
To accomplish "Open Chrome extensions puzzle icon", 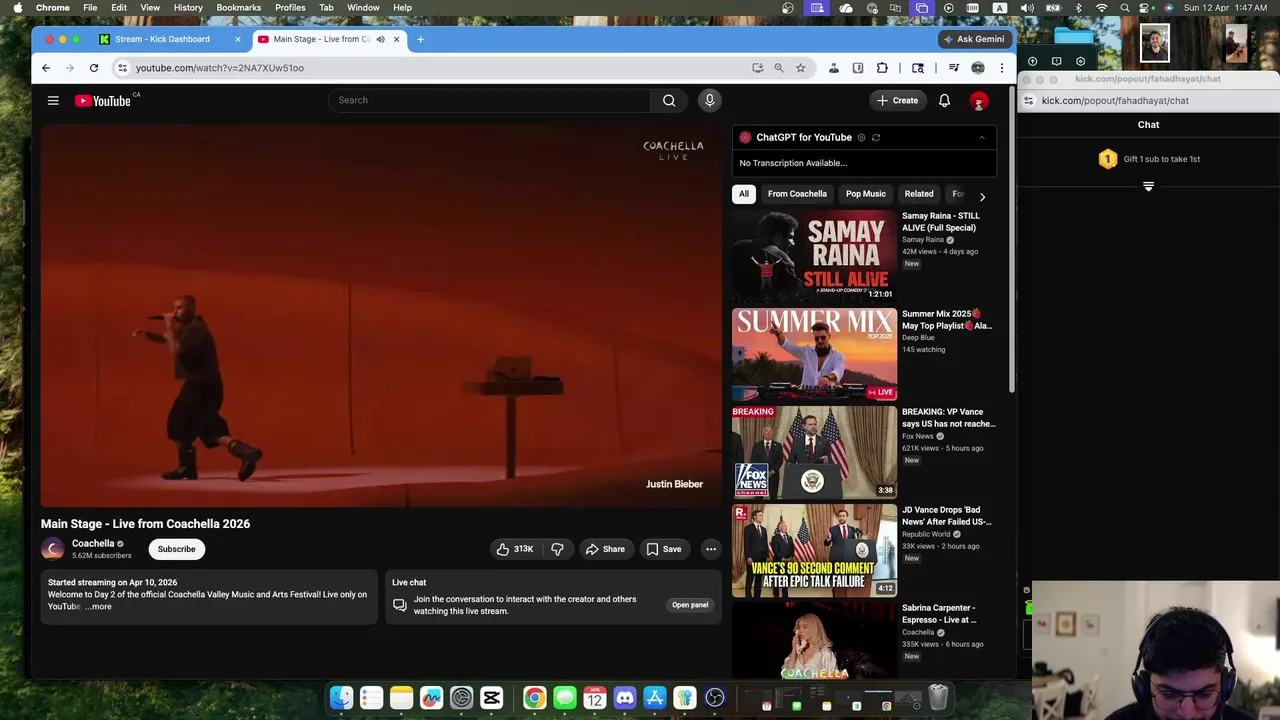I will click(x=882, y=68).
